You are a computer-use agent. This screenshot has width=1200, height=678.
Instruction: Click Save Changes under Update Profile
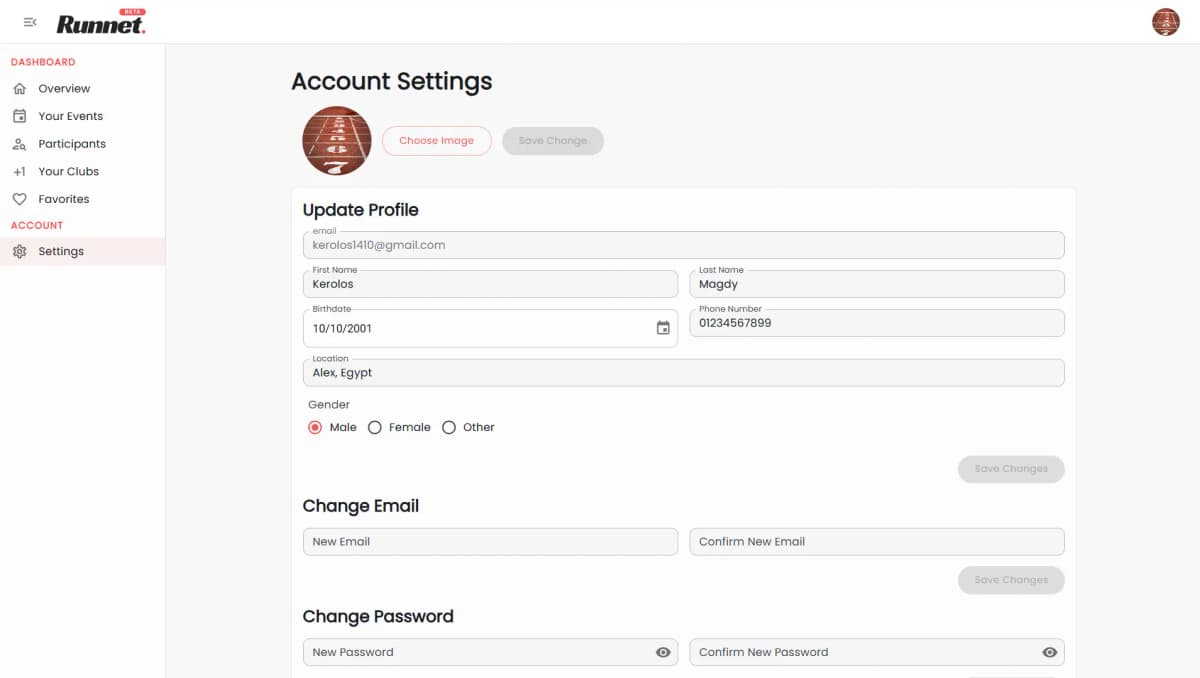(x=1010, y=469)
